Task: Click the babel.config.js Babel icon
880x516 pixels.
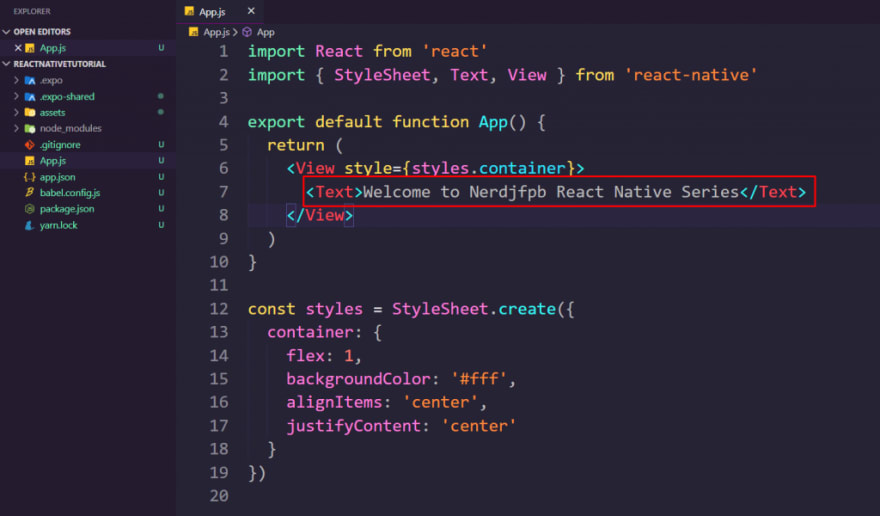Action: (30, 193)
